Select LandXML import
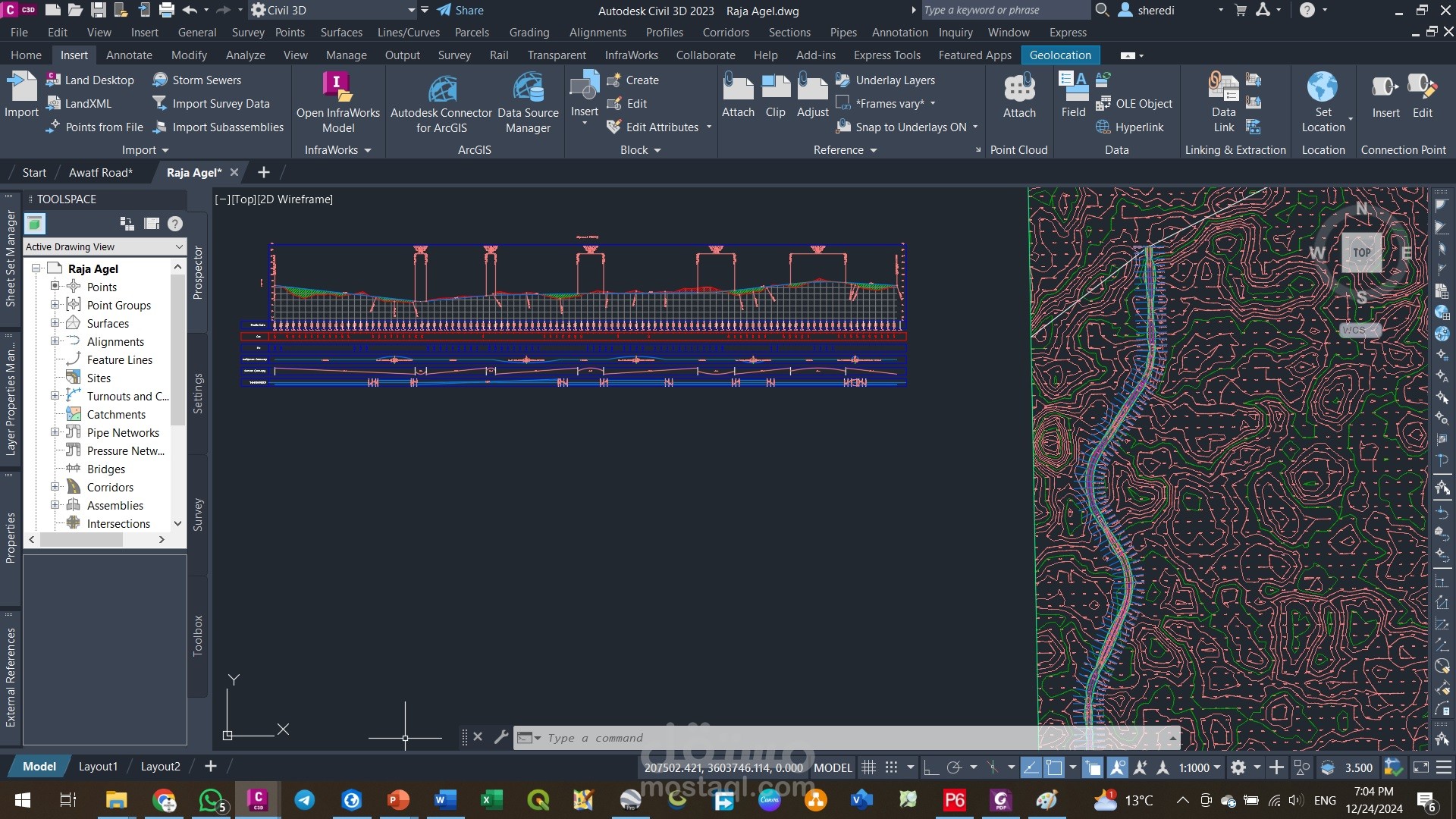Screen dimensions: 1456x819 coord(79,103)
